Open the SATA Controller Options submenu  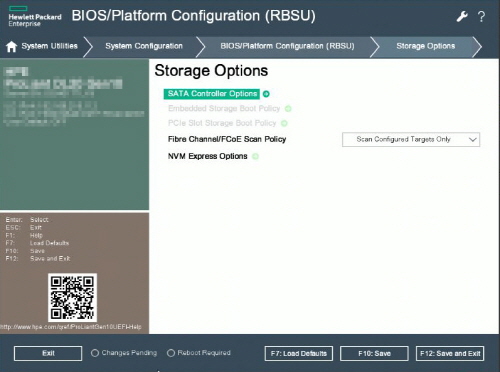212,94
